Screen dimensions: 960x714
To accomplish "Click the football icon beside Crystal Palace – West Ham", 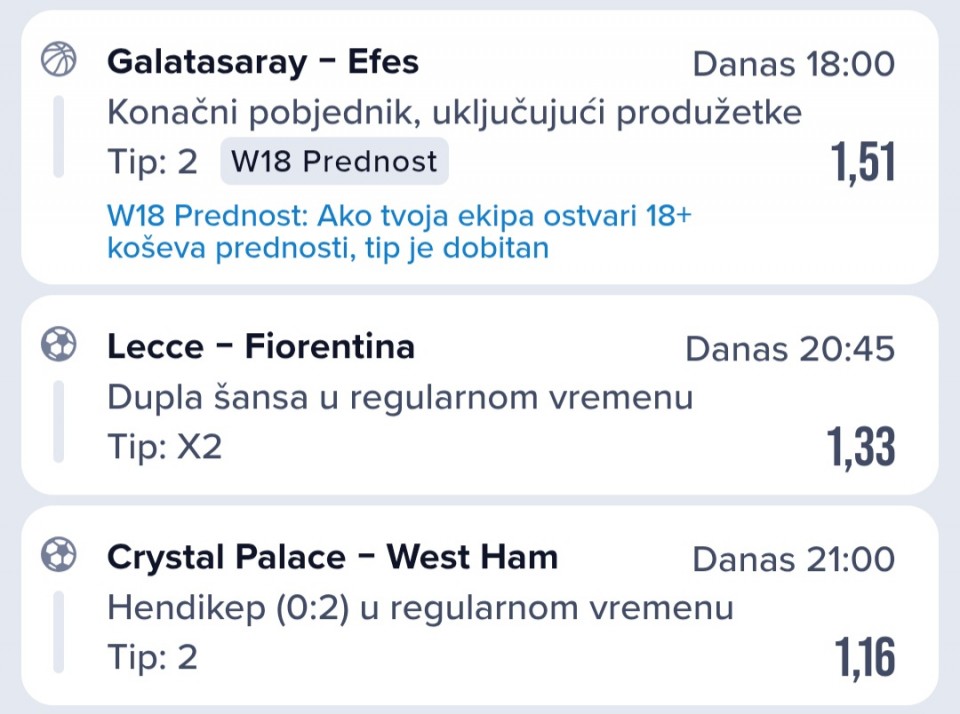I will click(58, 555).
